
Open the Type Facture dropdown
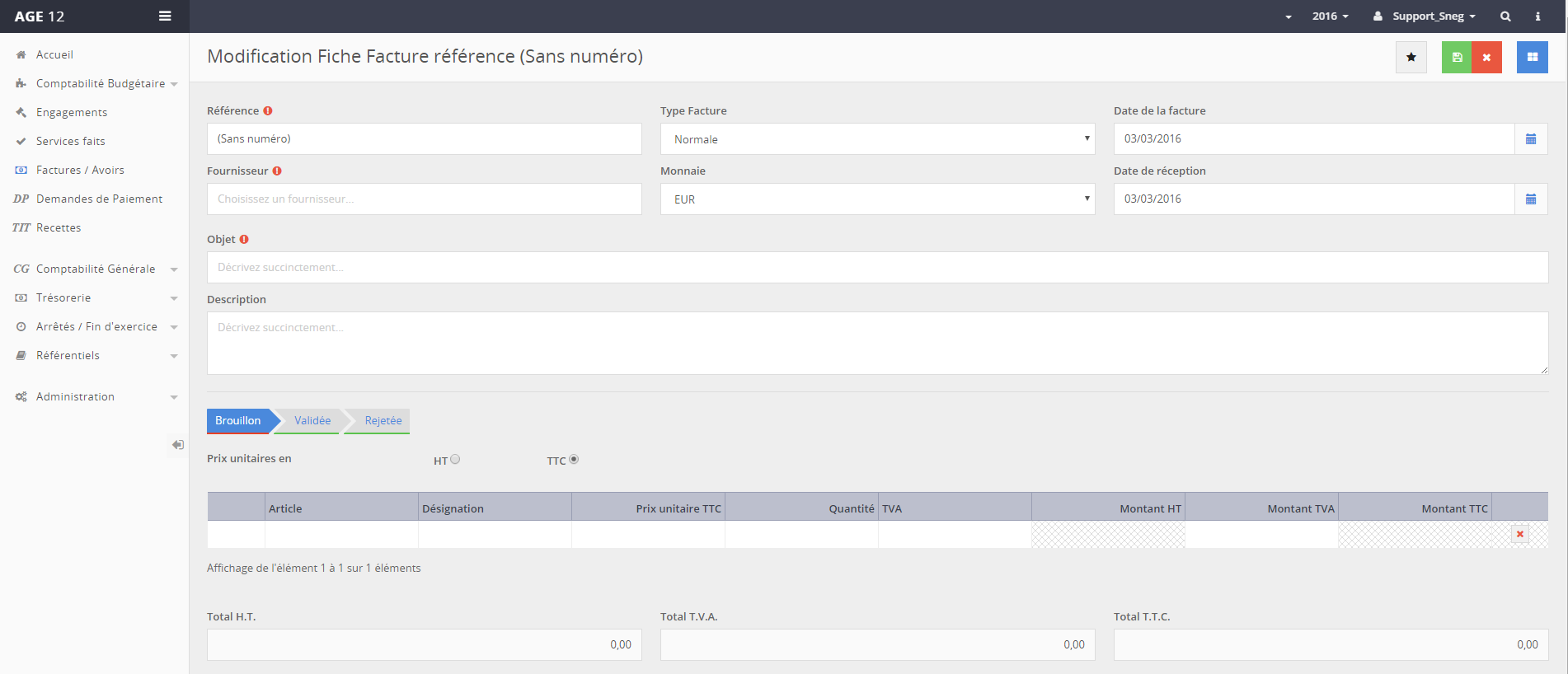click(x=877, y=139)
